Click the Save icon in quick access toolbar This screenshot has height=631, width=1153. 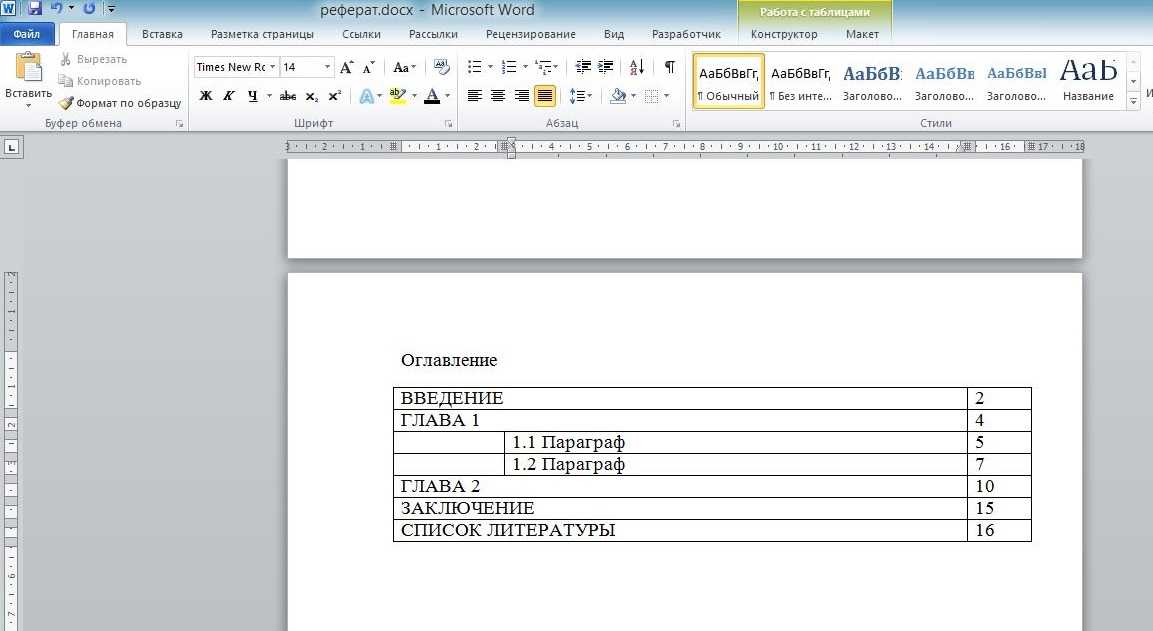coord(35,9)
